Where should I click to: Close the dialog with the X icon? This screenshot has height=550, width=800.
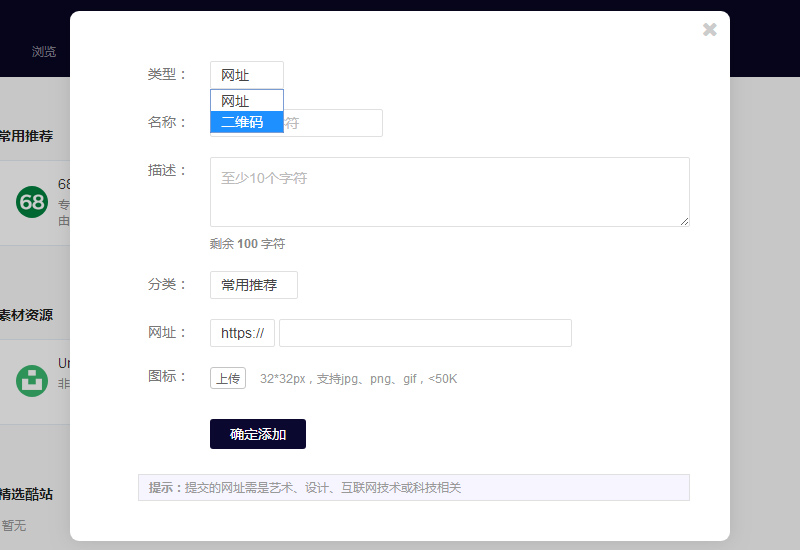(709, 30)
